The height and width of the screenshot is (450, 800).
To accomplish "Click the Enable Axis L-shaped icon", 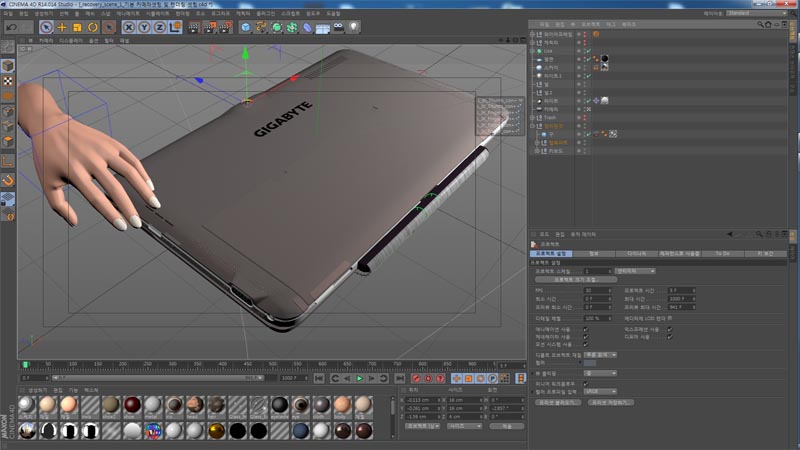I will tap(8, 161).
